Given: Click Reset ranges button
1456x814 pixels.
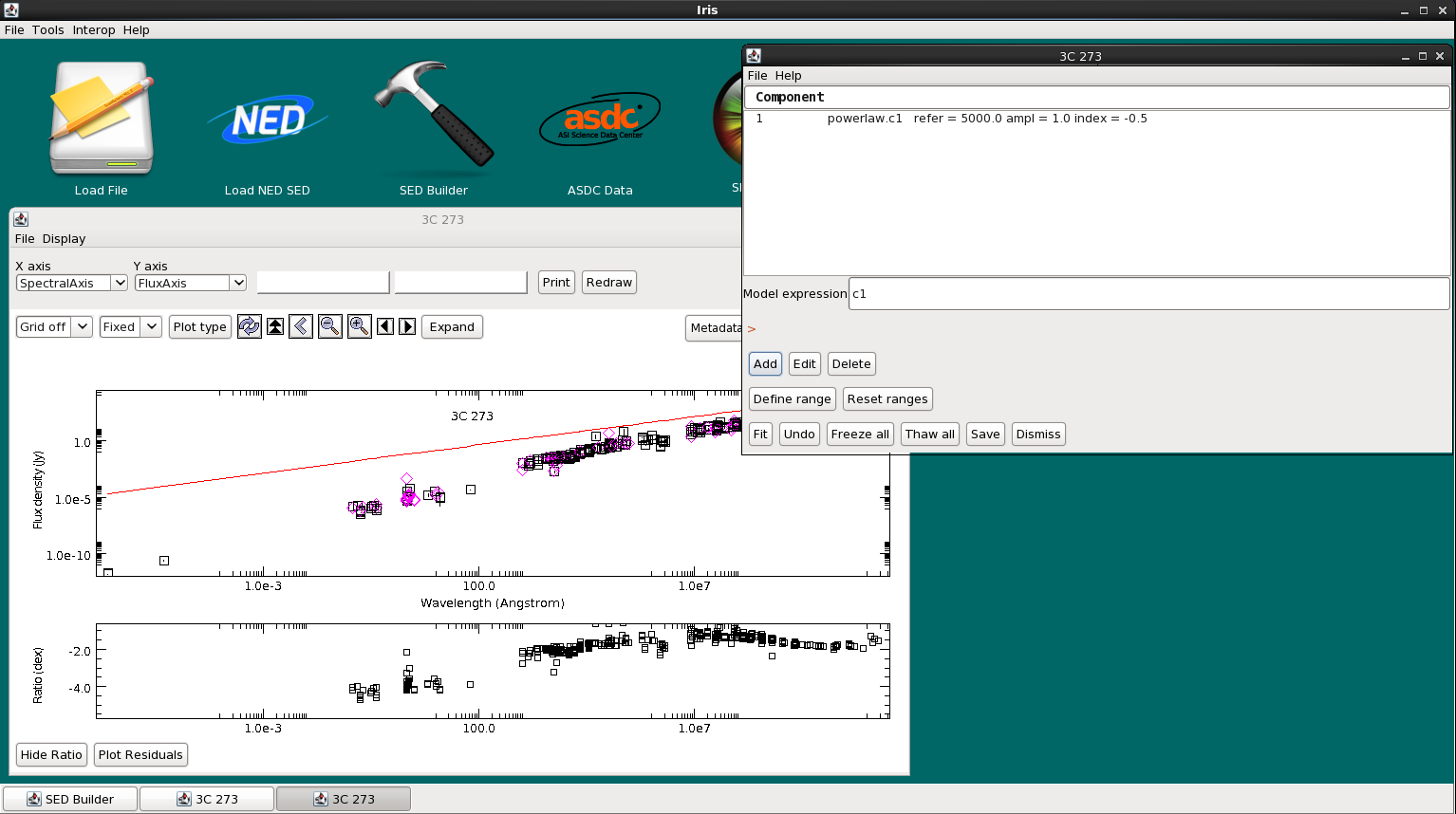Looking at the screenshot, I should 887,398.
